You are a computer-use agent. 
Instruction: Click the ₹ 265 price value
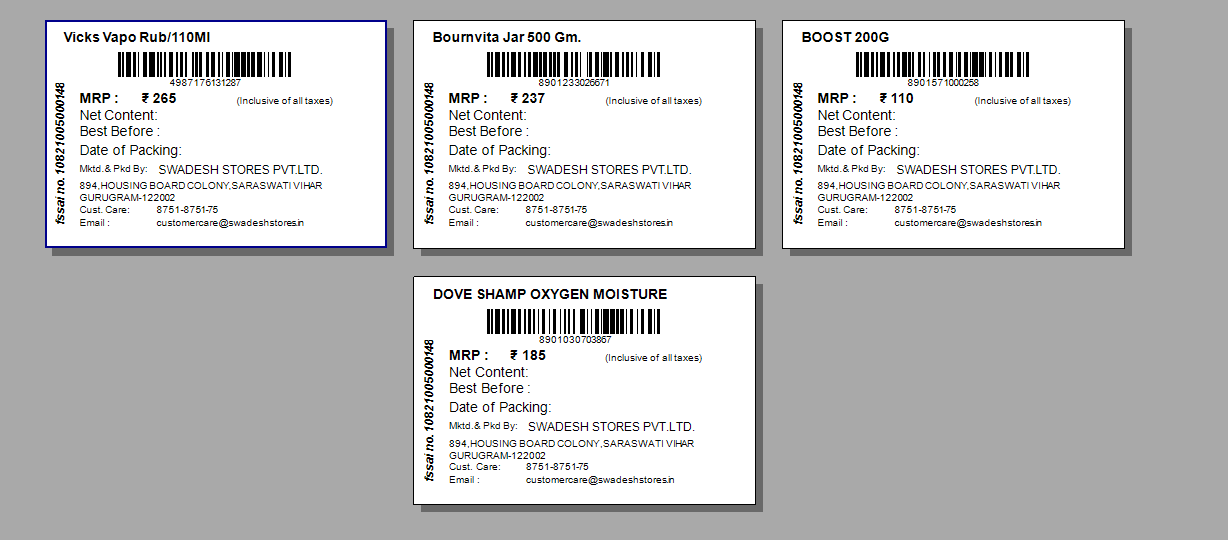159,98
